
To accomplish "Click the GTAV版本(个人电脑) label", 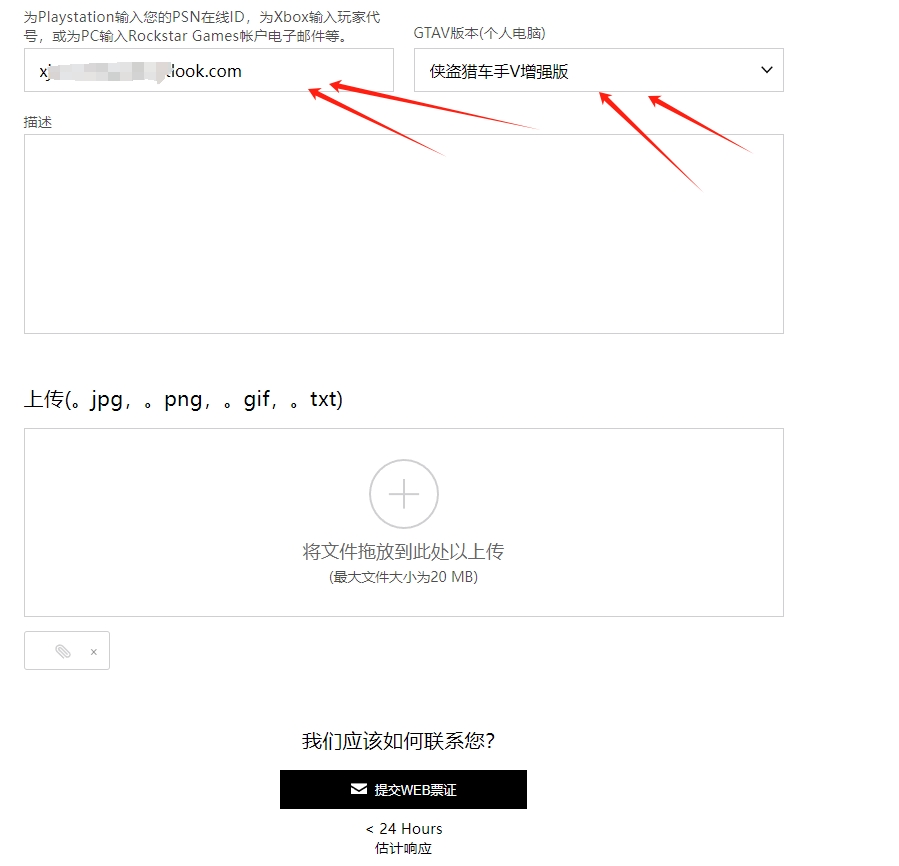I will (x=479, y=33).
